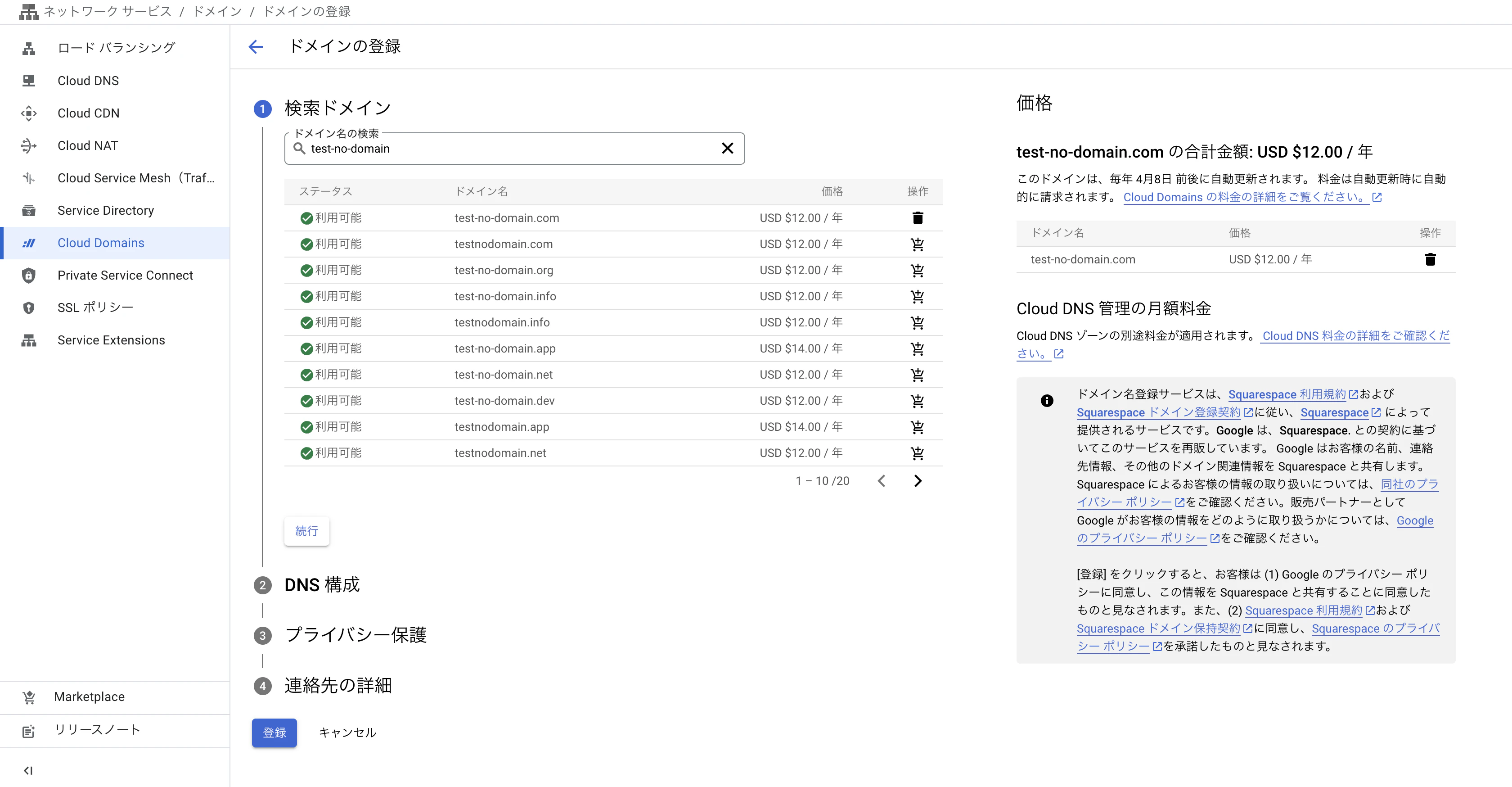Open Cloud Service Mesh in the sidebar

pyautogui.click(x=115, y=178)
